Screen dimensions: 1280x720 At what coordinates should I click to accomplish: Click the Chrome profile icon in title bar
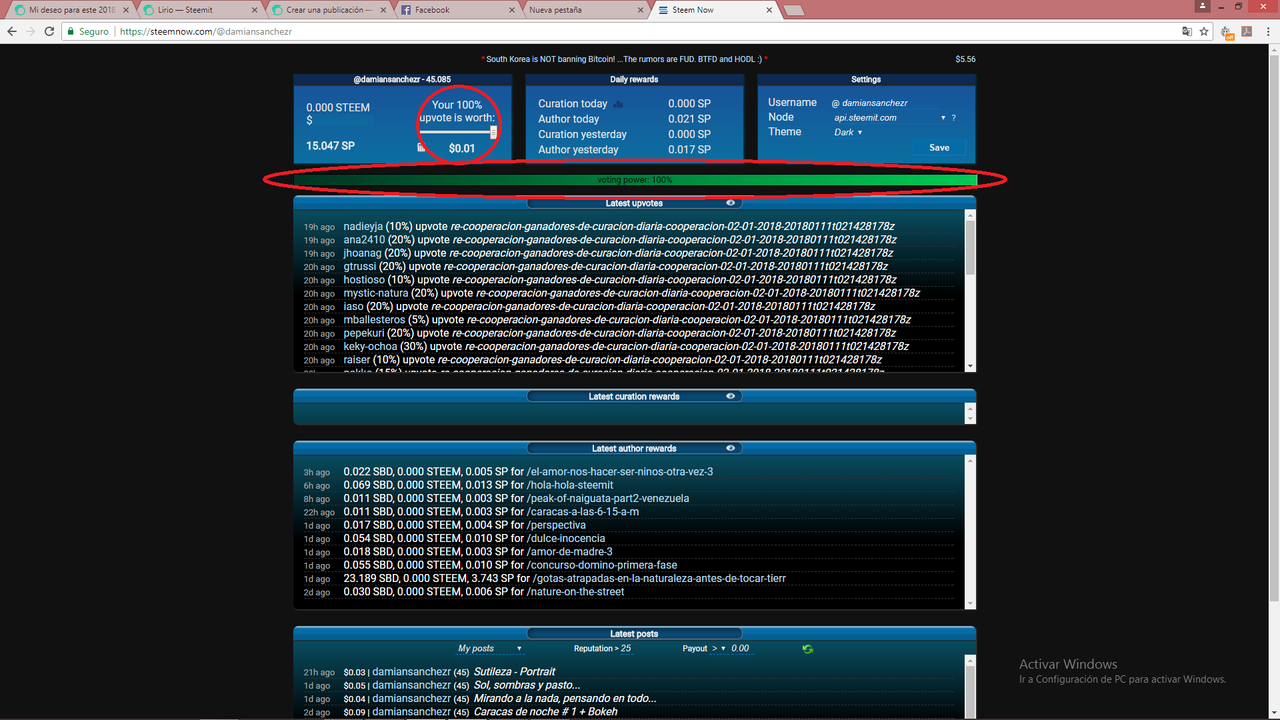pyautogui.click(x=1202, y=6)
